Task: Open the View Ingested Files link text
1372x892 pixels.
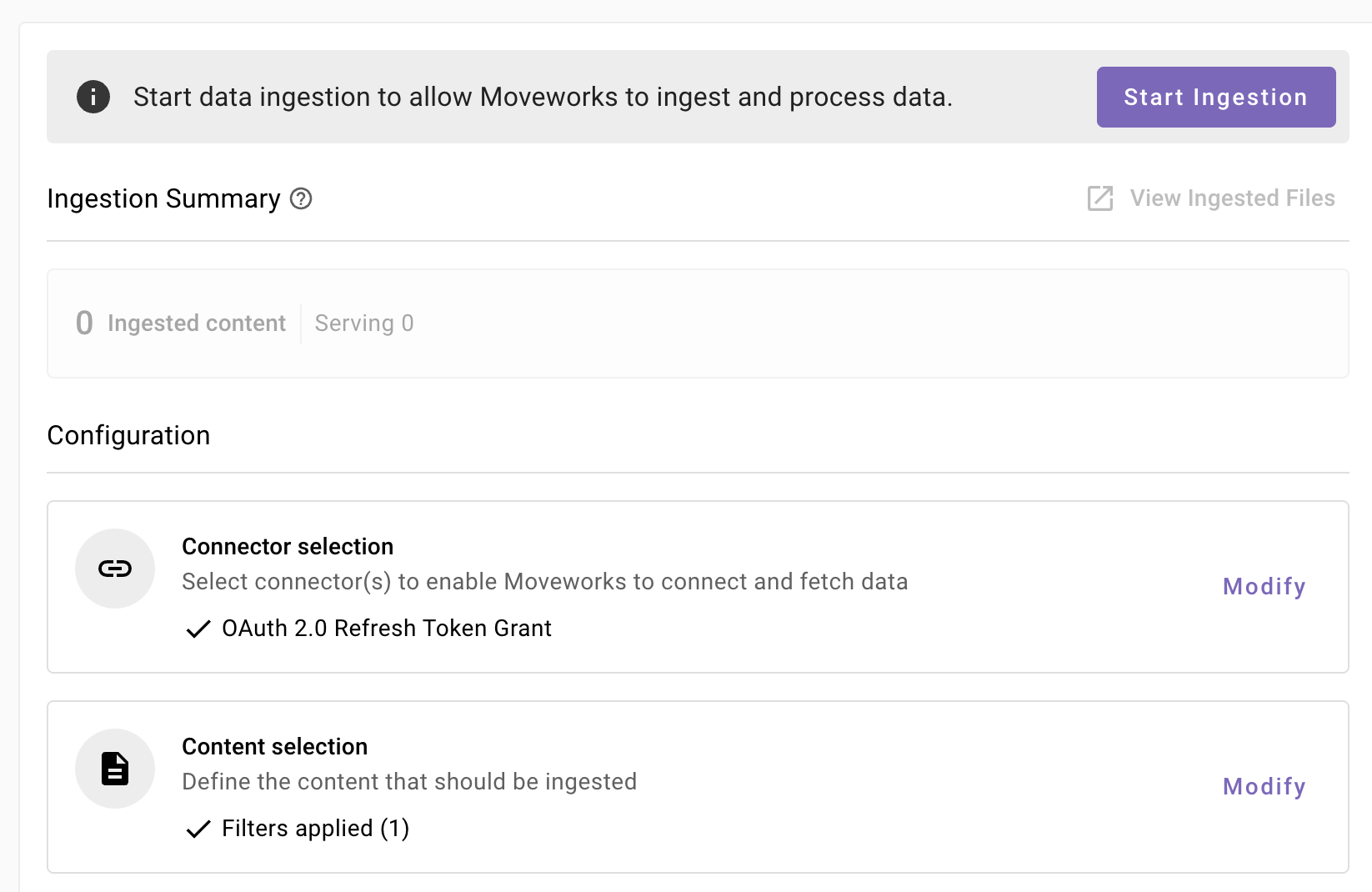Action: click(1232, 198)
